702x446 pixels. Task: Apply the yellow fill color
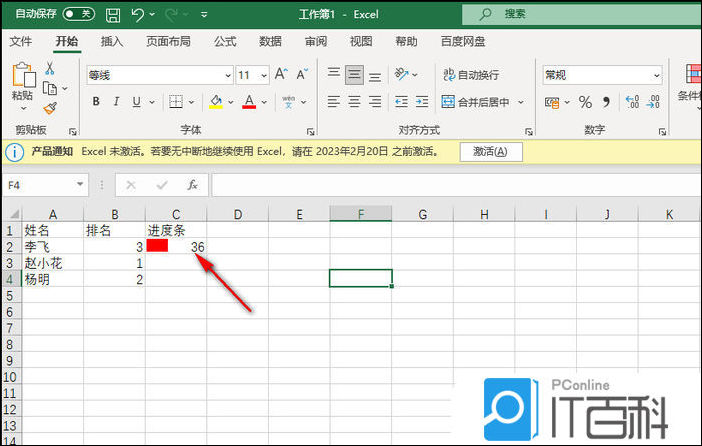pos(216,102)
